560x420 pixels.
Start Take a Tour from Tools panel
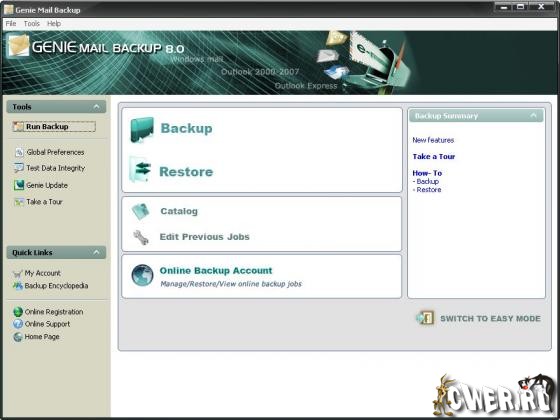(44, 202)
